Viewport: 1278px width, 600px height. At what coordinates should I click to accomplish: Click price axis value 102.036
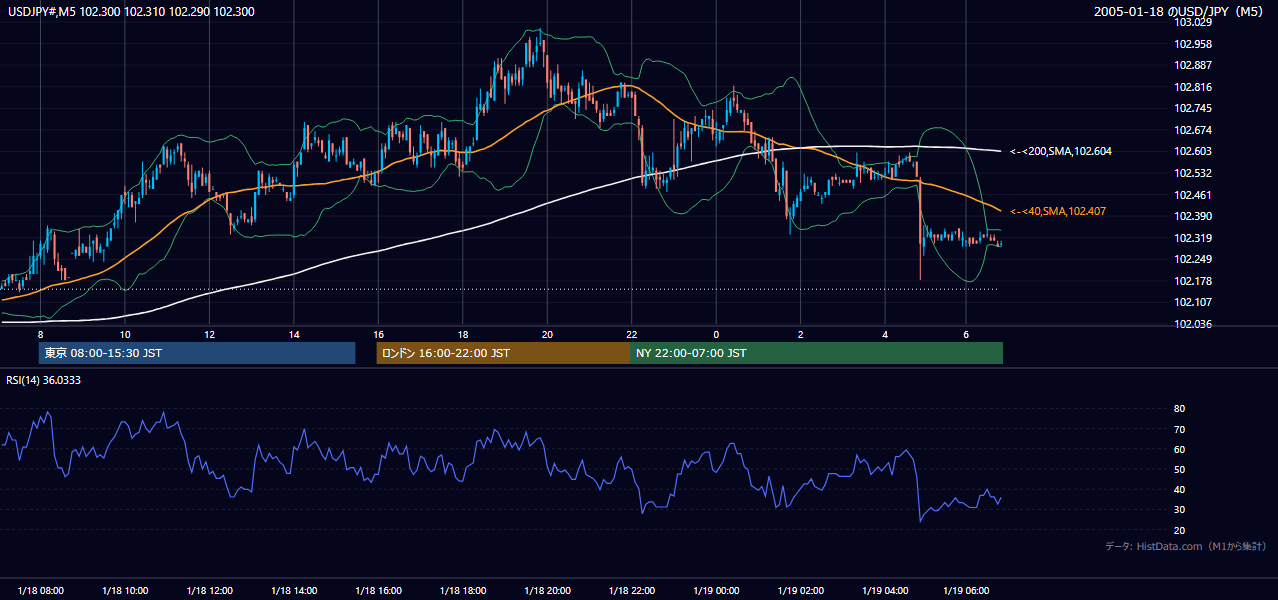coord(1193,324)
